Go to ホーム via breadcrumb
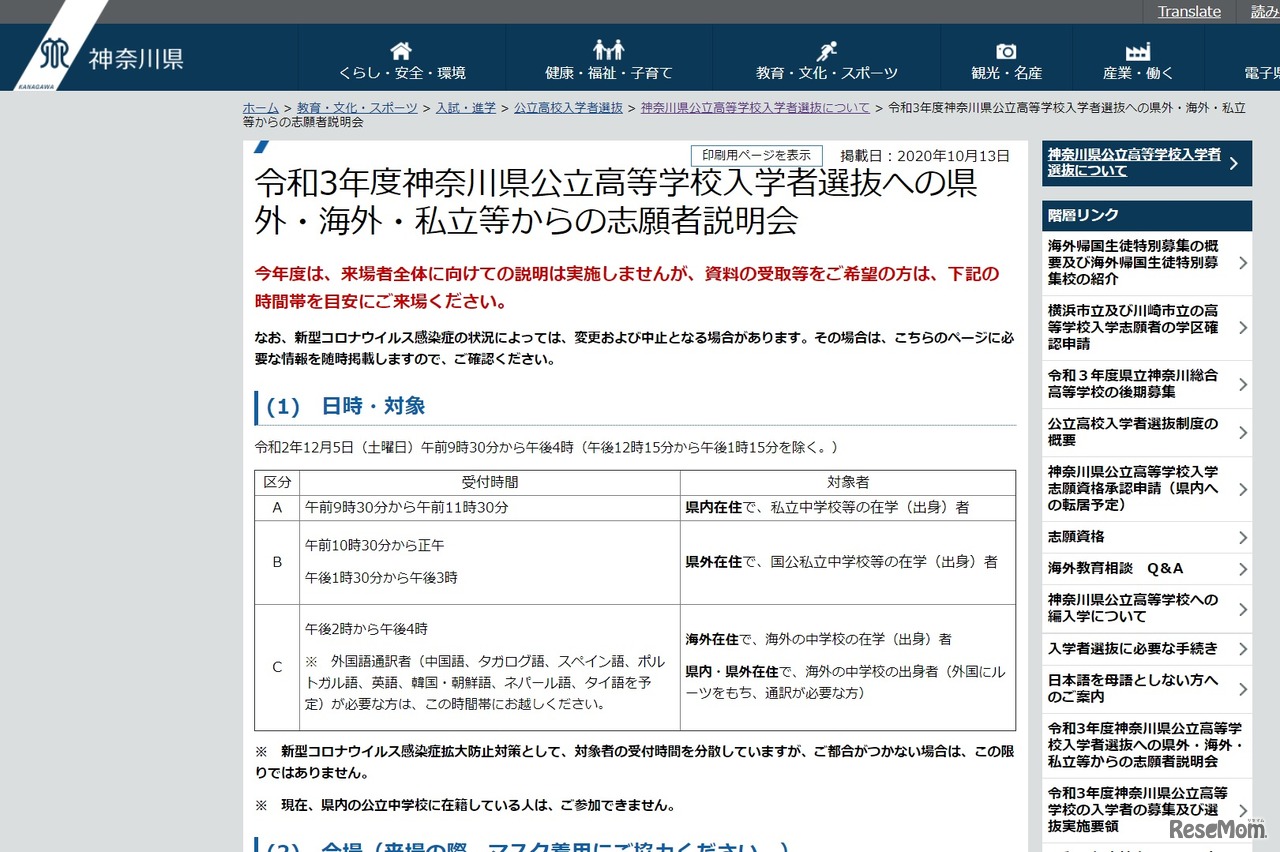 260,107
